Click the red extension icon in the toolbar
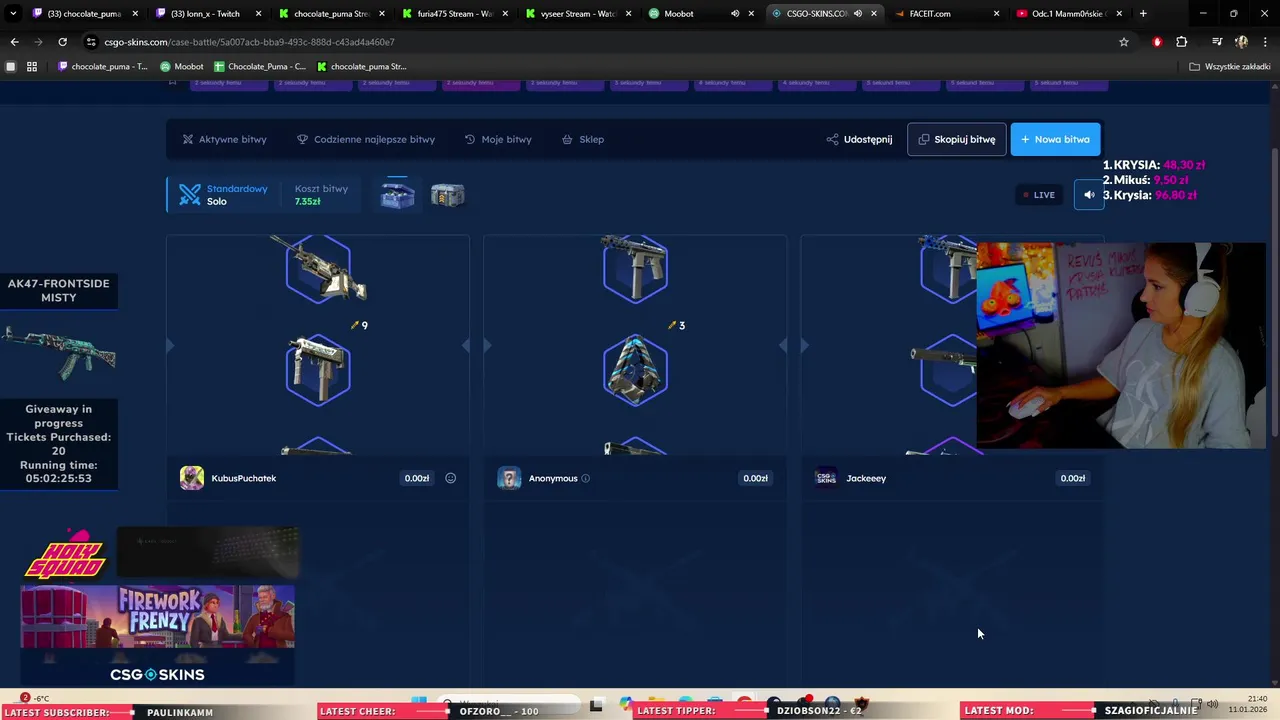This screenshot has width=1280, height=720. click(x=1157, y=42)
